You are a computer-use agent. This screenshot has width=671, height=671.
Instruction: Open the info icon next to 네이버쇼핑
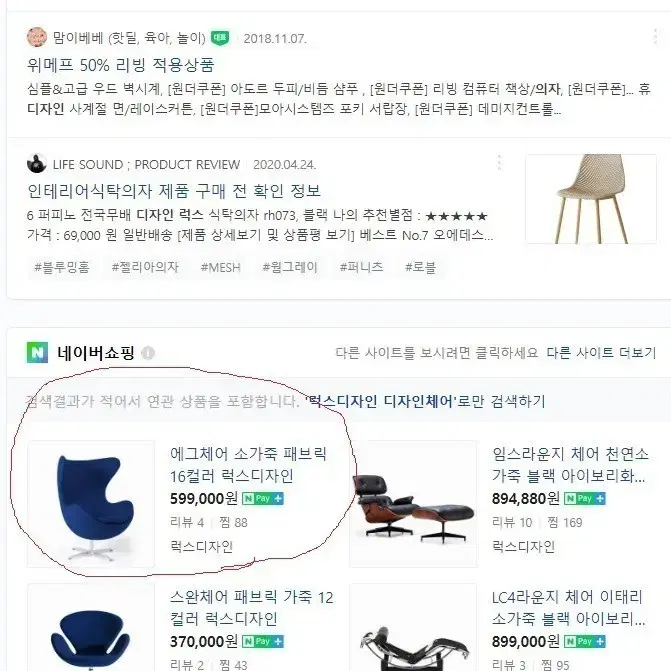[148, 353]
